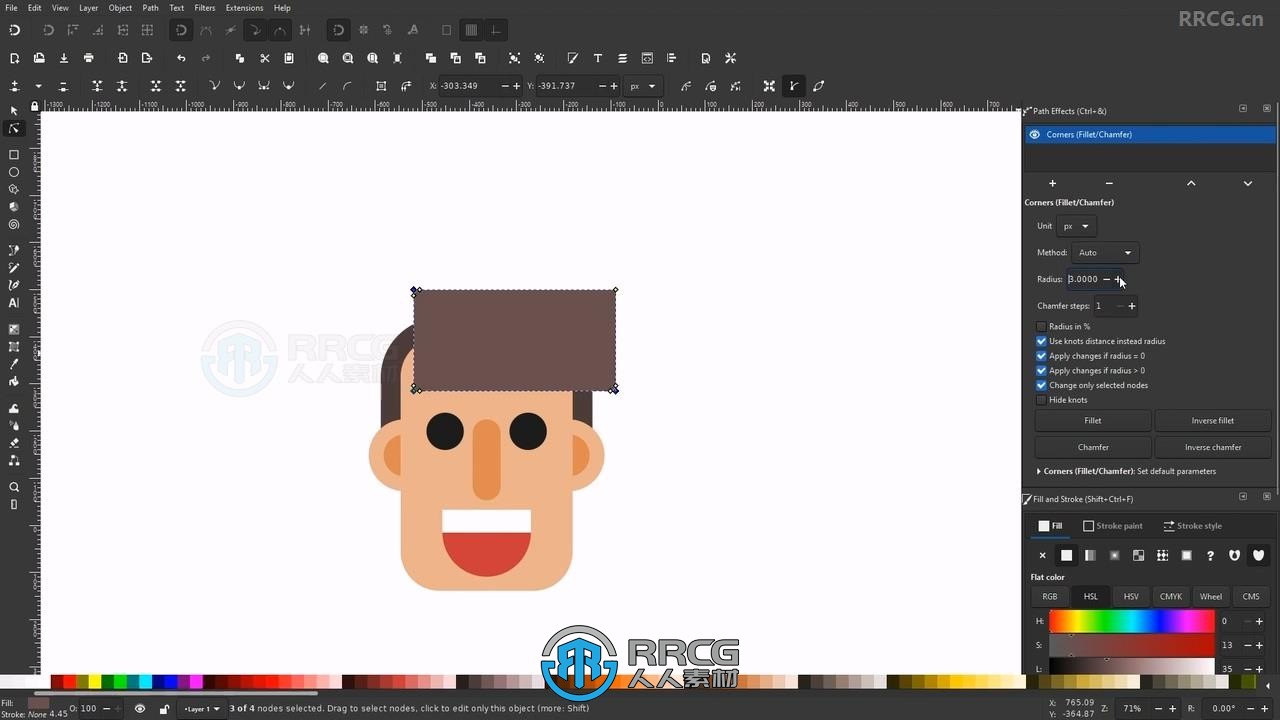This screenshot has width=1280, height=720.
Task: Move path effect down with chevron
Action: click(x=1248, y=183)
